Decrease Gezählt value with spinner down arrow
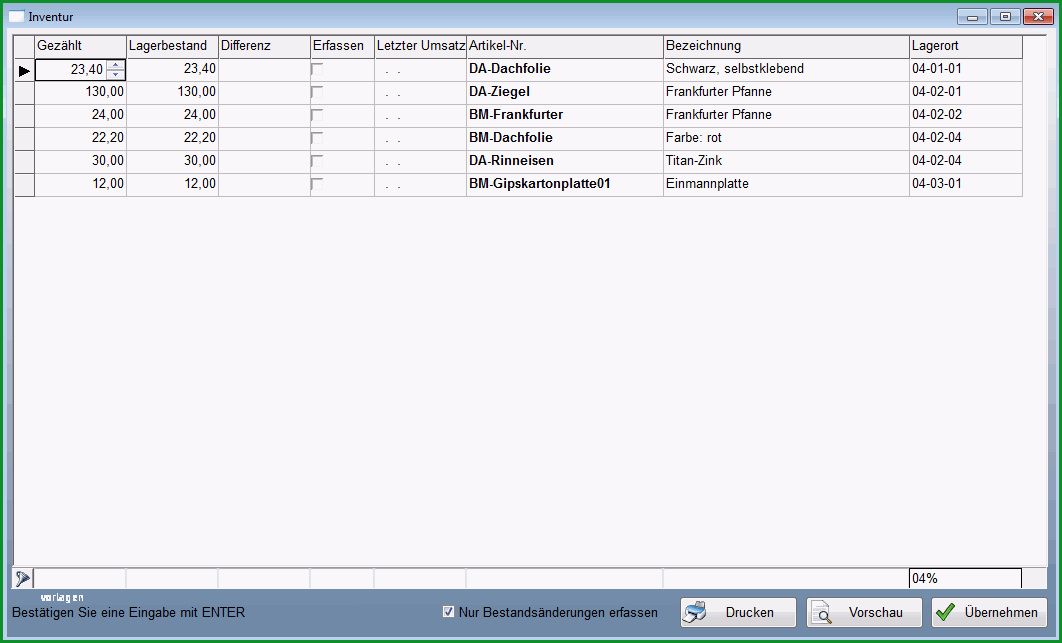Screen dimensions: 1062x643 click(116, 74)
